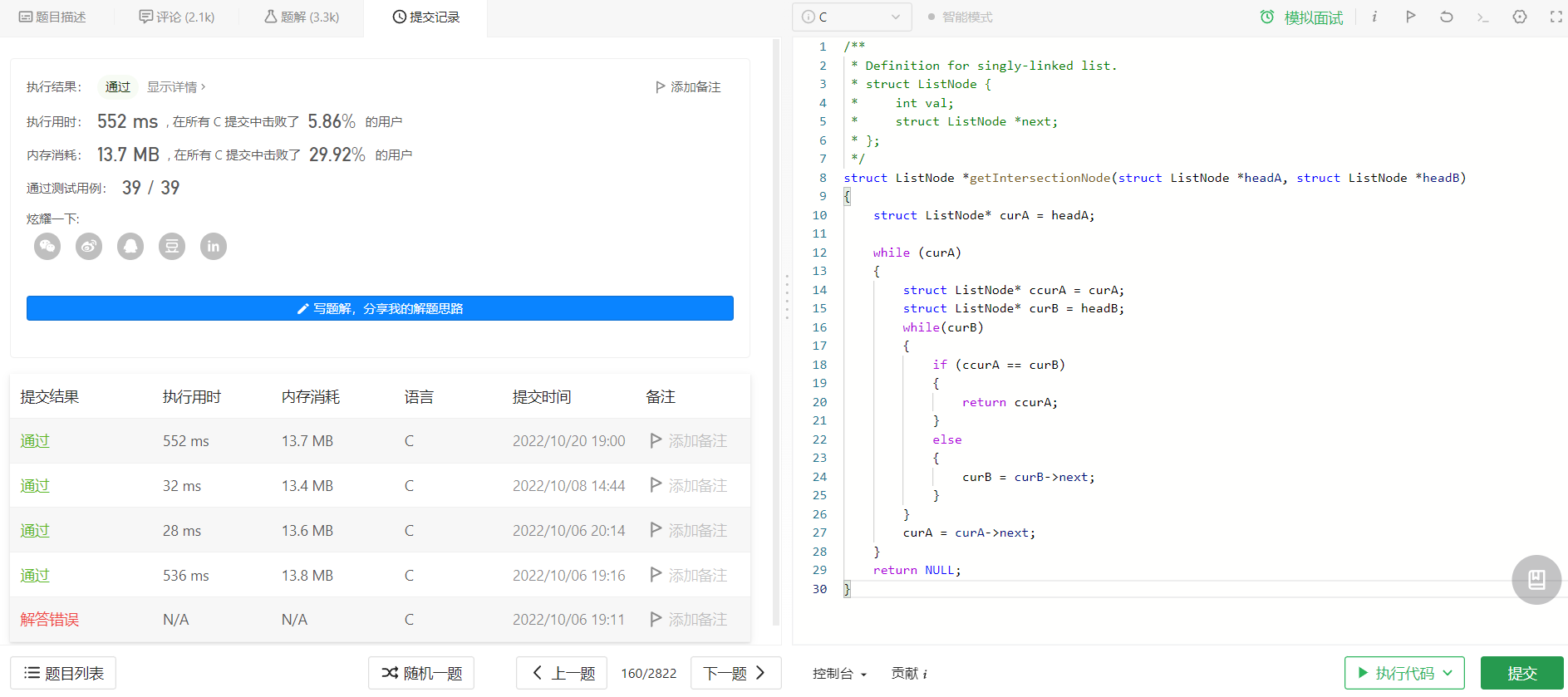Image resolution: width=1568 pixels, height=697 pixels.
Task: Place cursor on code line 29 return NULL
Action: point(917,571)
